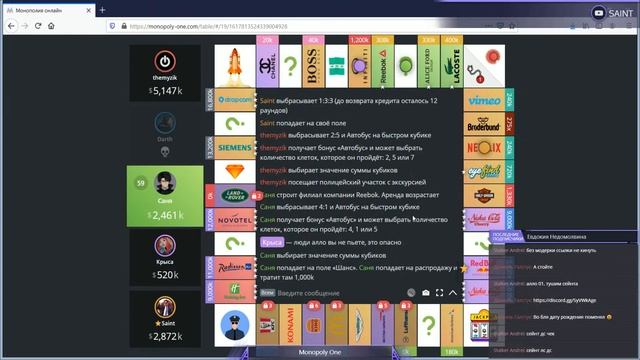Select the Land Rover property cell
The image size is (640, 360).
click(235, 196)
